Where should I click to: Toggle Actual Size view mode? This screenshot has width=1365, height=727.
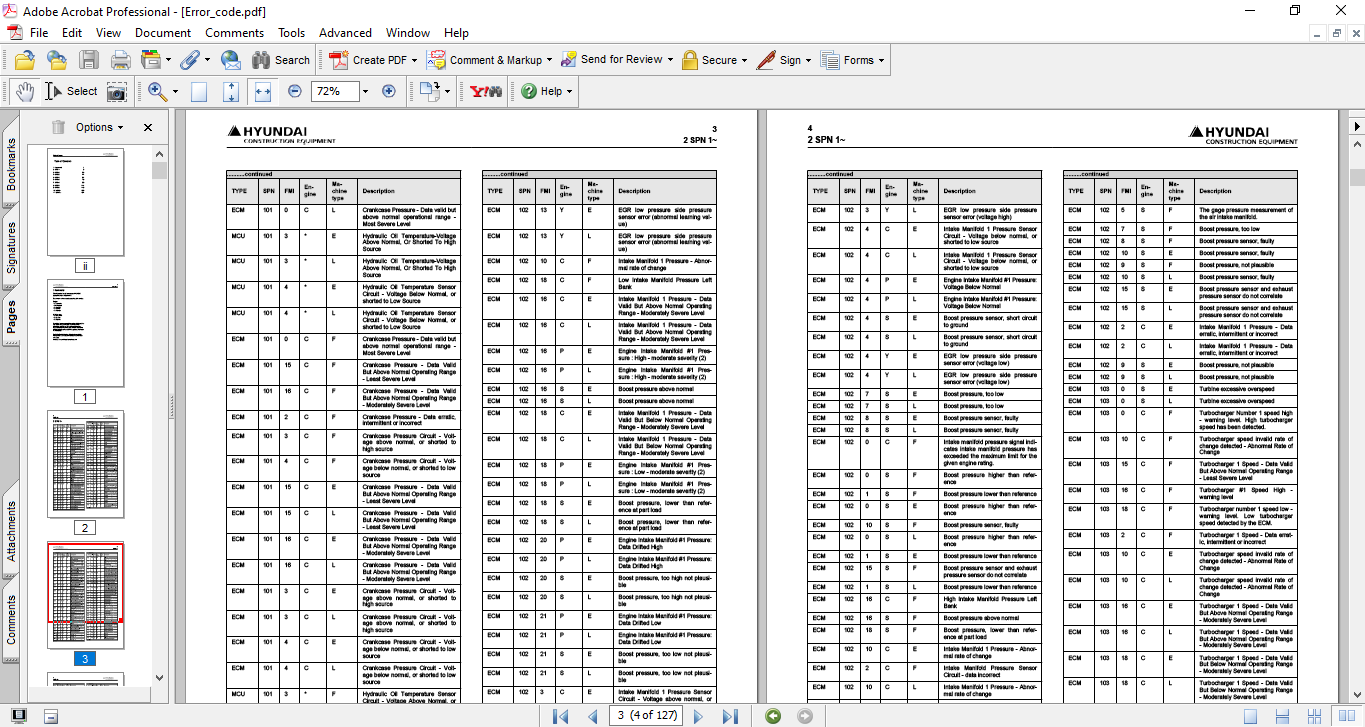pyautogui.click(x=199, y=91)
